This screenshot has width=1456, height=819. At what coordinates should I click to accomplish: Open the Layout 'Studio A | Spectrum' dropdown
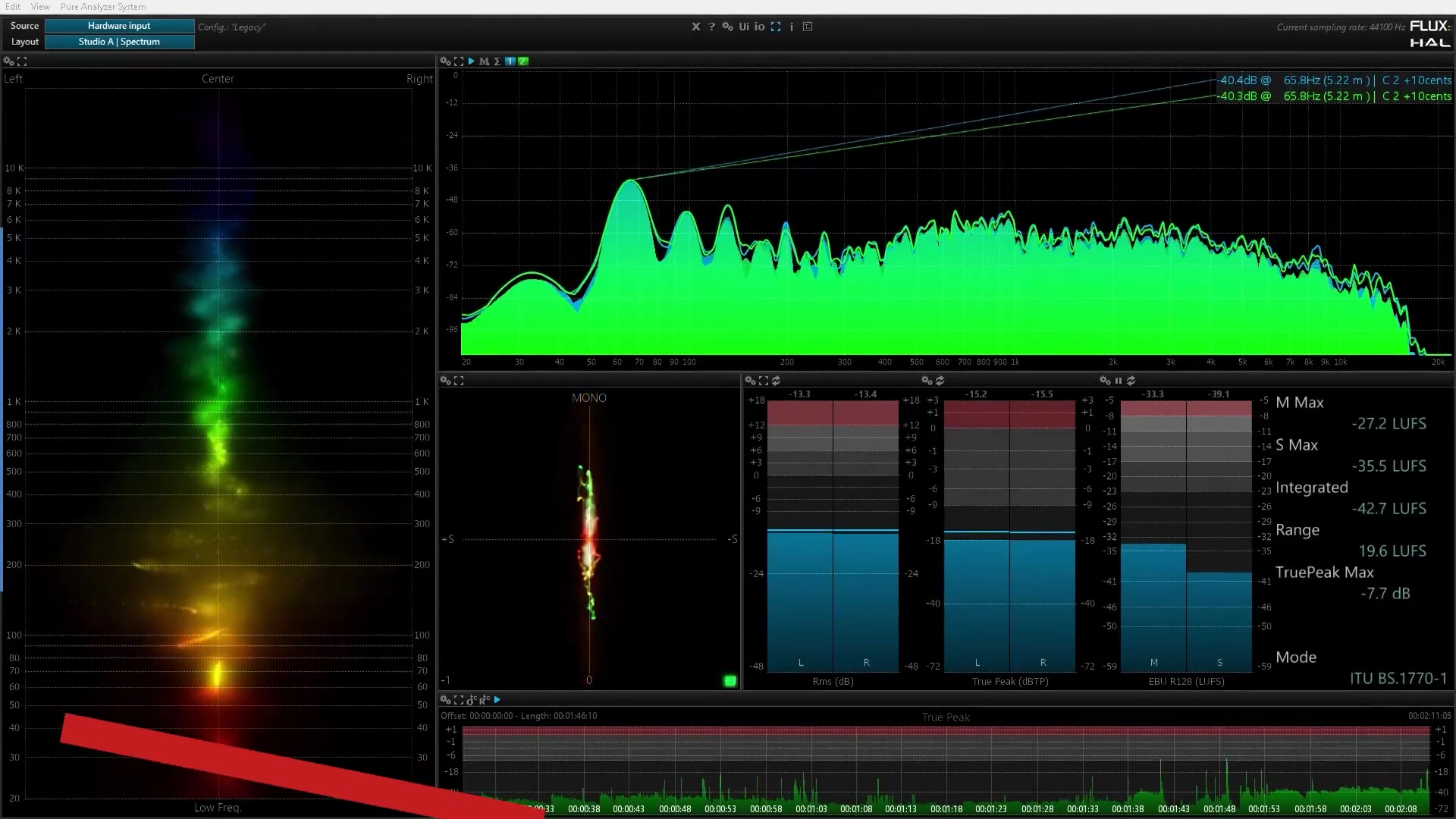(x=119, y=42)
